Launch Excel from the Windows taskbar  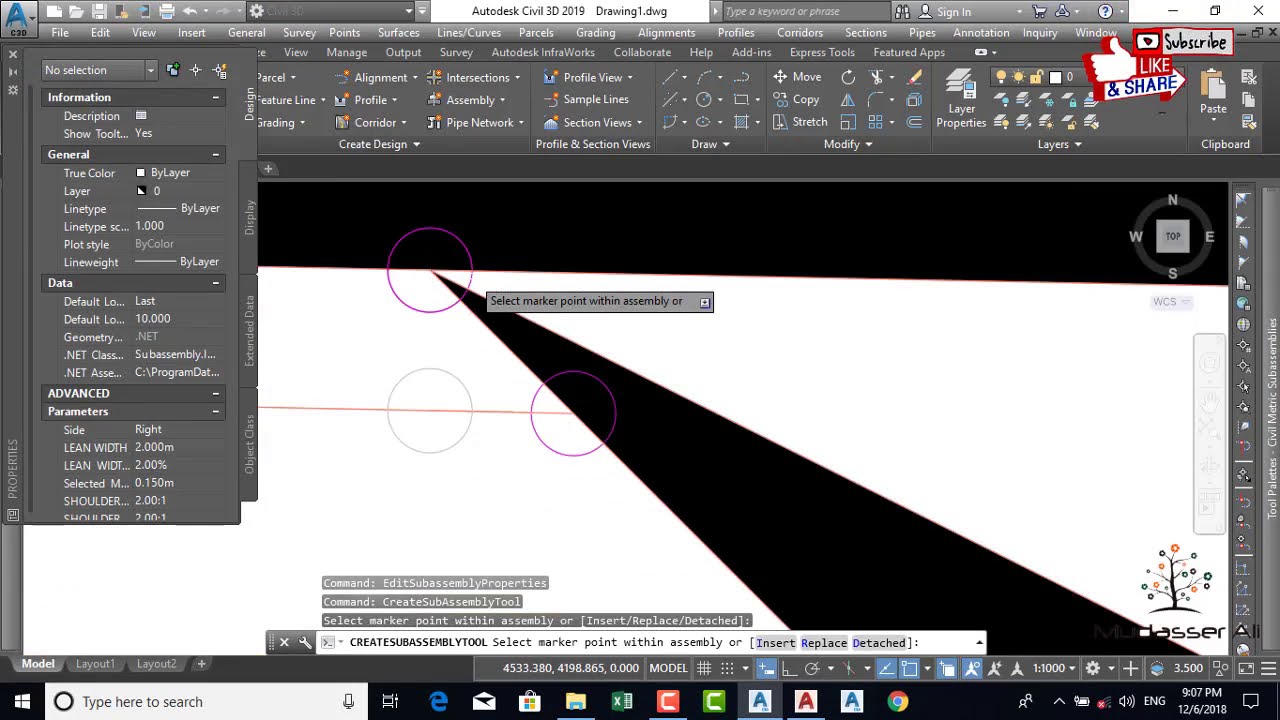[622, 702]
